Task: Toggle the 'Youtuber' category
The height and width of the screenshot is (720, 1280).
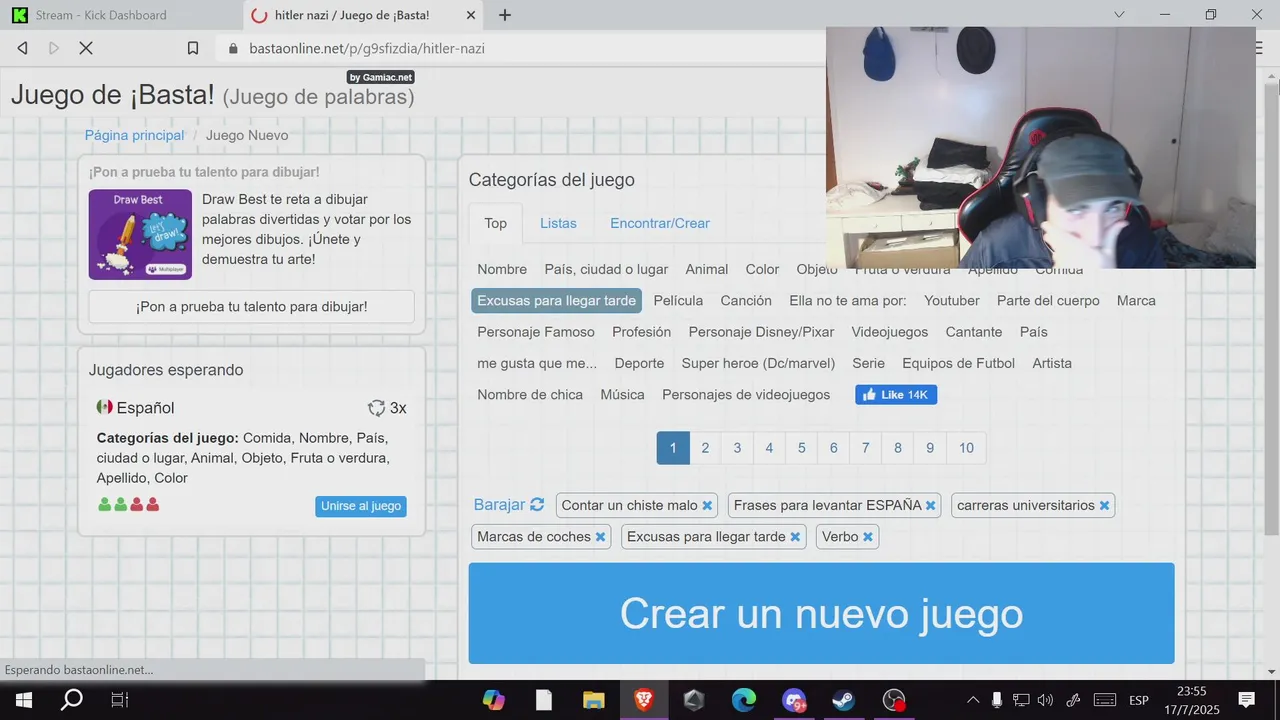Action: (x=952, y=301)
